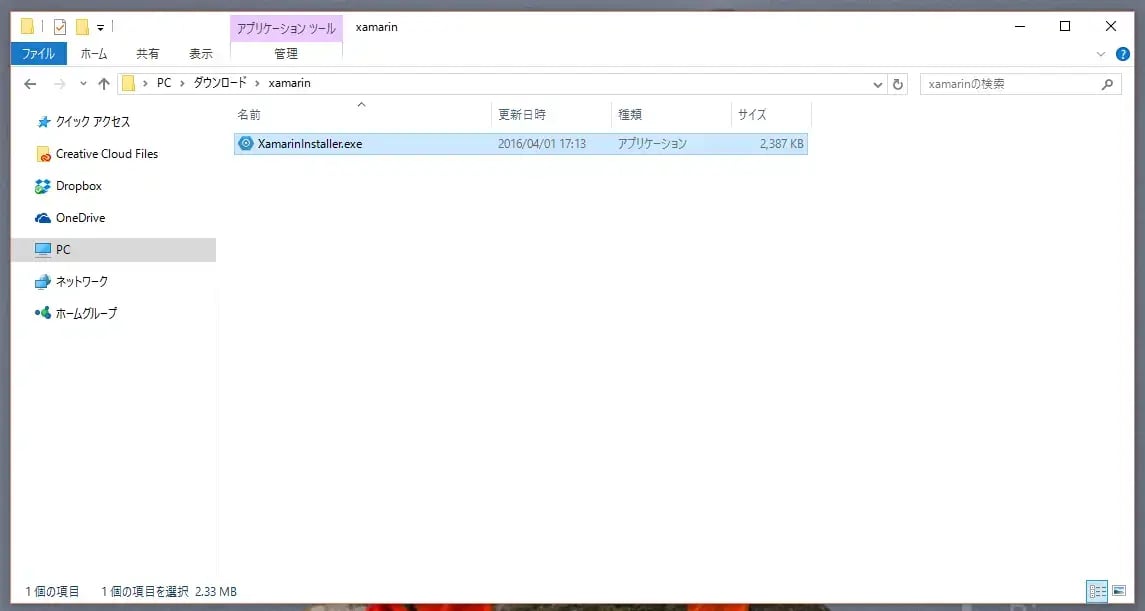Click the OneDrive cloud icon
1145x611 pixels.
[43, 218]
